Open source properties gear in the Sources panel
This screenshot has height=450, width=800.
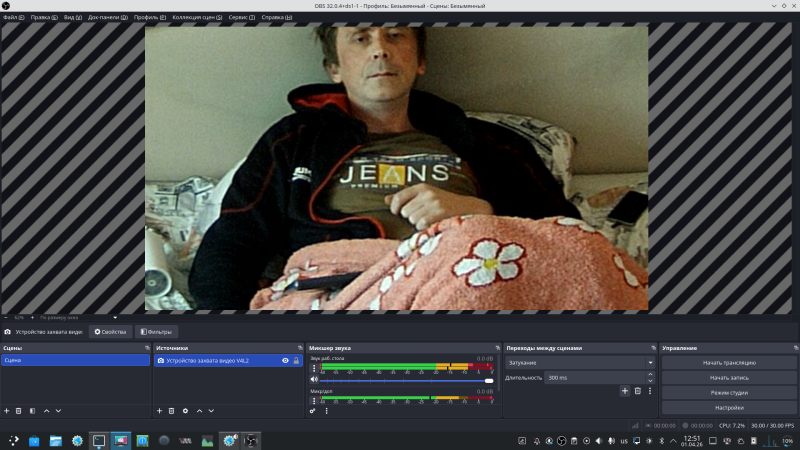pos(185,411)
